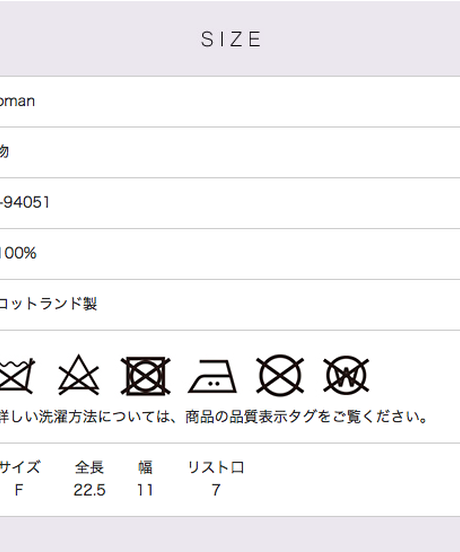This screenshot has height=552, width=460.
Task: Click the 全長 column header
Action: pyautogui.click(x=89, y=467)
